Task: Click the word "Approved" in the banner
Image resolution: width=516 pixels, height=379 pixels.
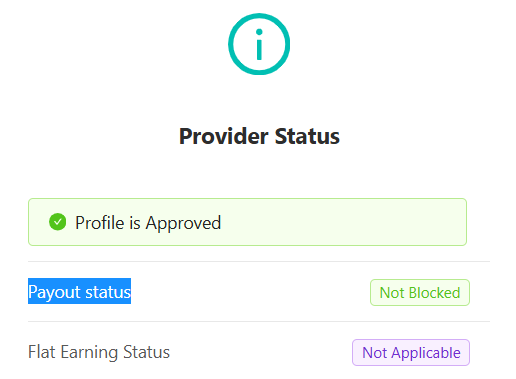Action: pyautogui.click(x=183, y=223)
